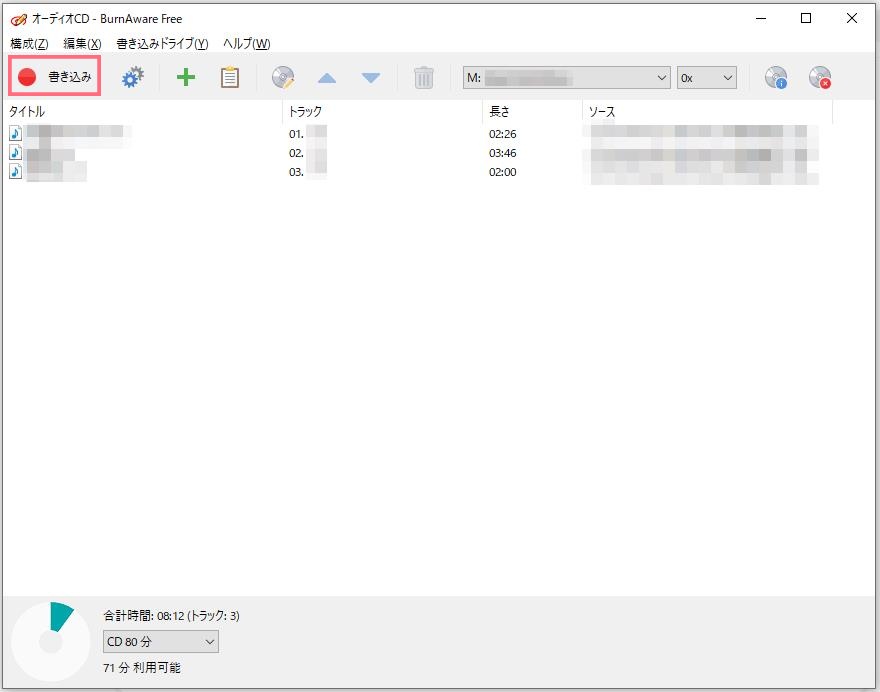Open disc information via the blue info disc icon
The height and width of the screenshot is (692, 880).
pos(777,76)
